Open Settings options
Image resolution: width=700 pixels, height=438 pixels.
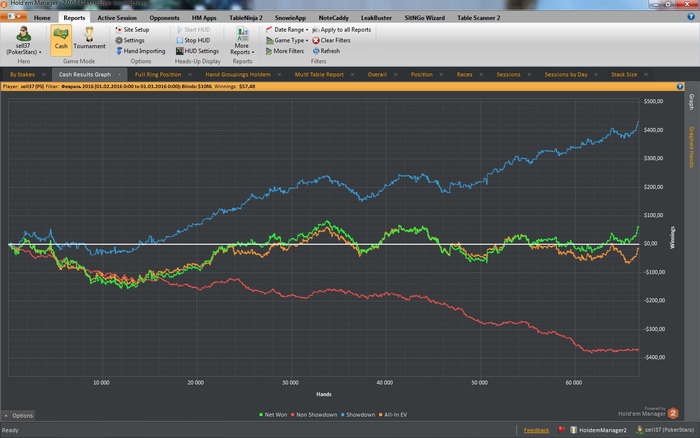[x=130, y=40]
